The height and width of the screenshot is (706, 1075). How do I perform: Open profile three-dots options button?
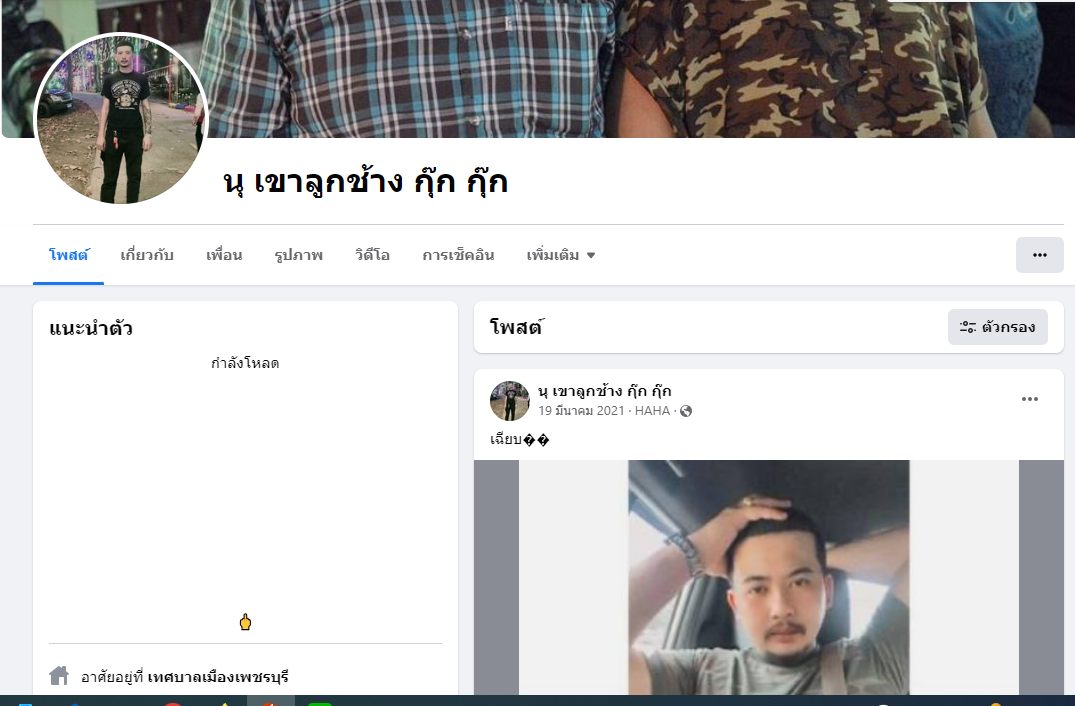(x=1039, y=255)
